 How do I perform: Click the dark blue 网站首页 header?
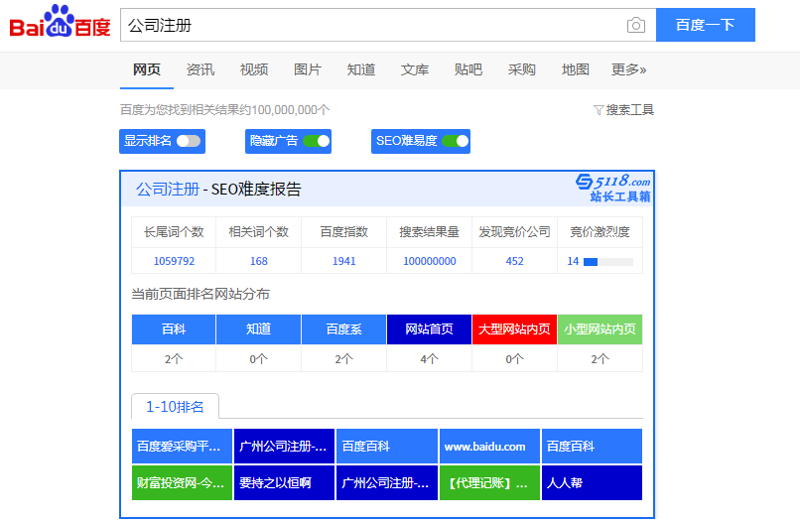(x=429, y=329)
